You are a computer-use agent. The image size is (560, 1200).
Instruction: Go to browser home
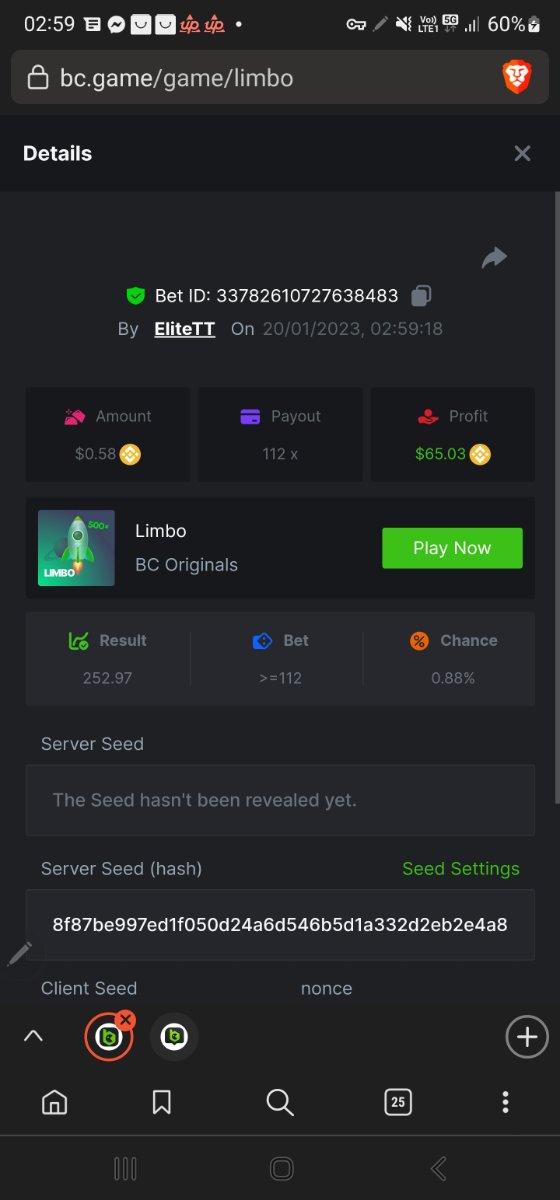point(55,1102)
